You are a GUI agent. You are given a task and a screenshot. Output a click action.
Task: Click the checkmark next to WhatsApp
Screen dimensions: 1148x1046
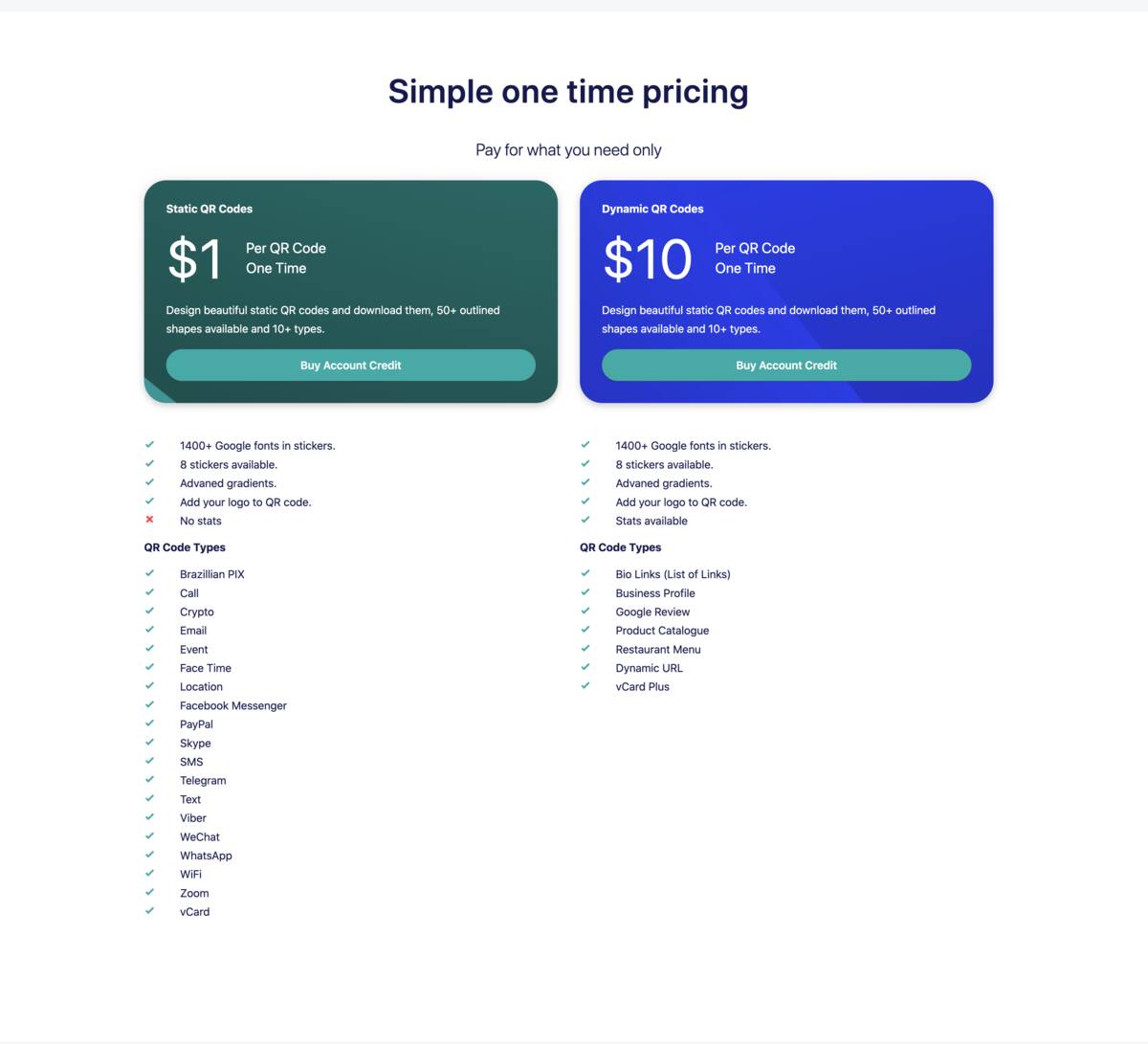[149, 855]
